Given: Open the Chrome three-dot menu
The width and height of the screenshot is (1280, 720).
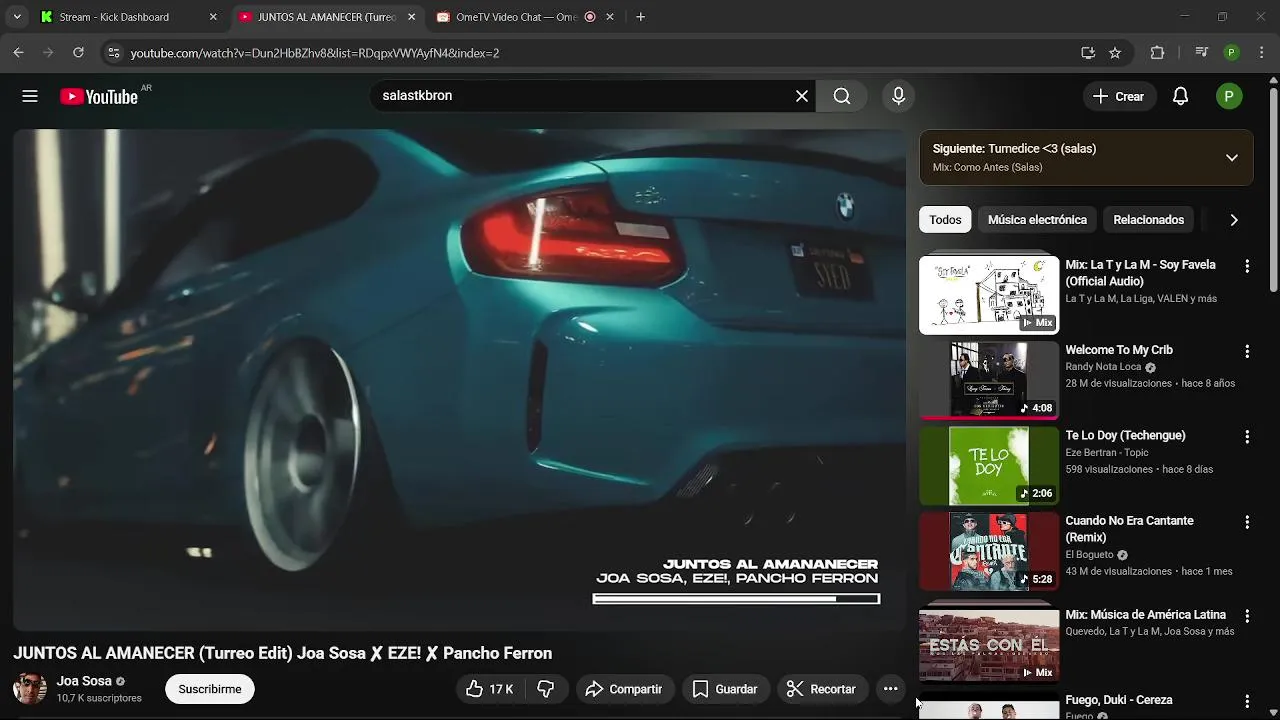Looking at the screenshot, I should 1262,53.
